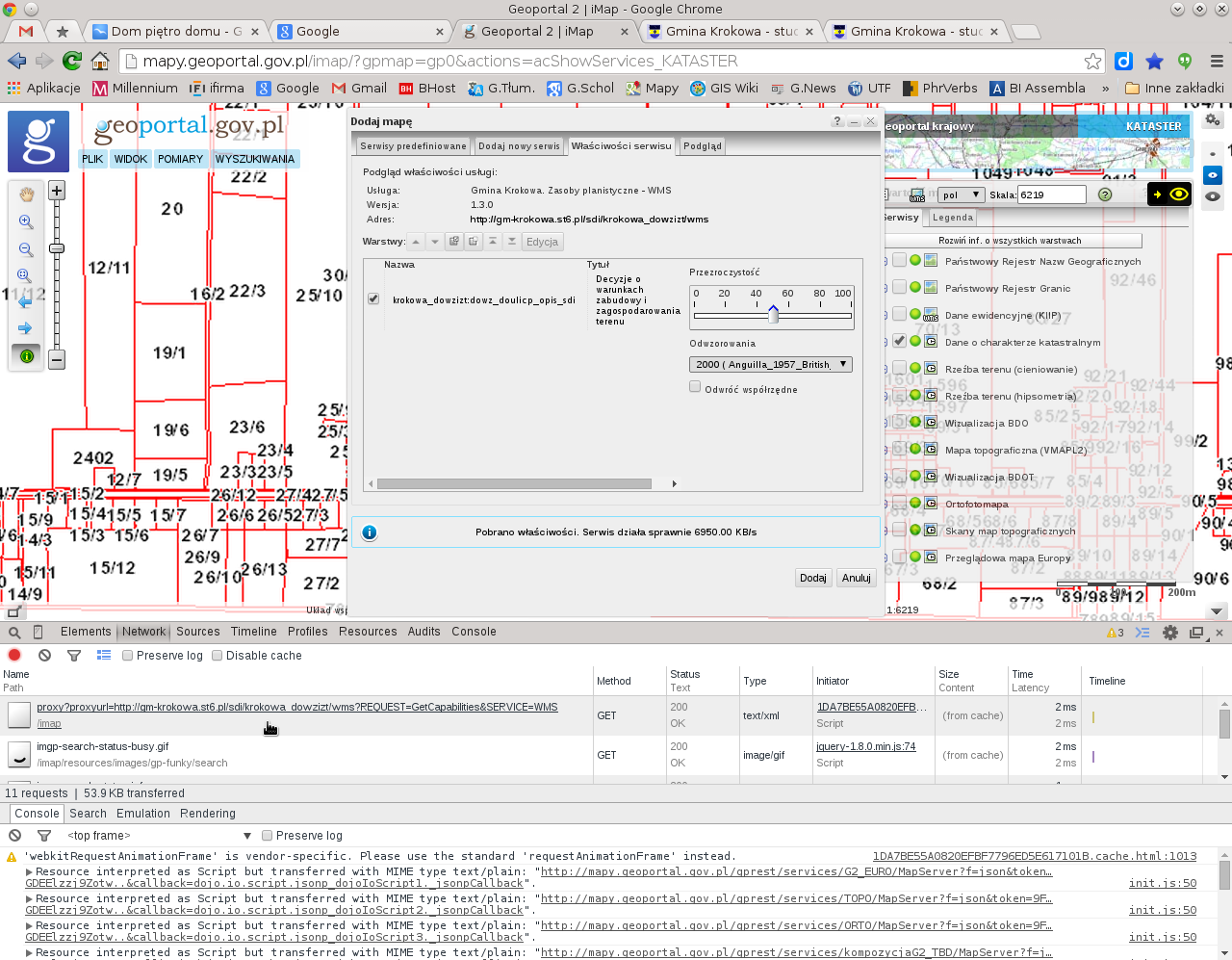Open map settings gear icon
The width and height of the screenshot is (1232, 960).
pyautogui.click(x=1213, y=120)
